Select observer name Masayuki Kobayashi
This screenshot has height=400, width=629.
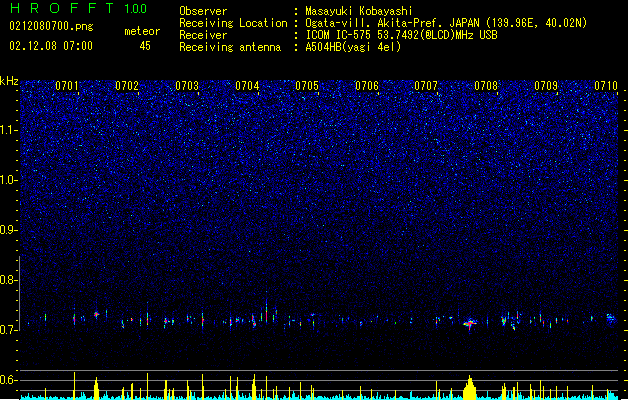[359, 11]
